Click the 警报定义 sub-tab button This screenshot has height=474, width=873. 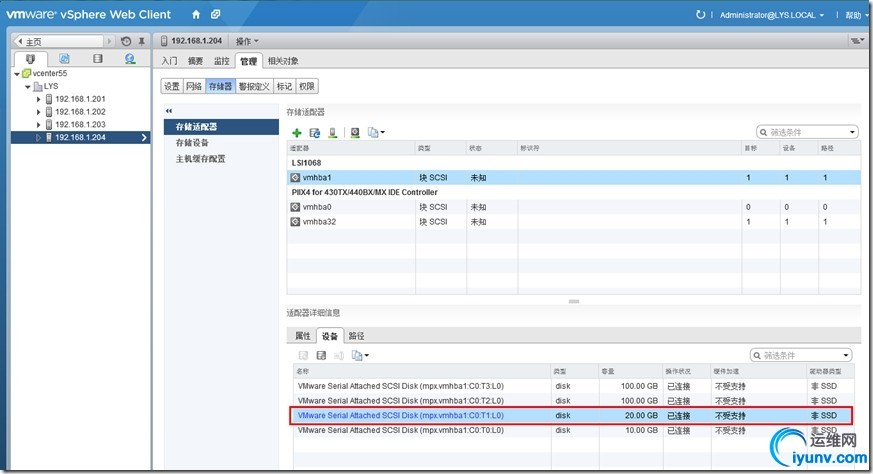pos(254,86)
